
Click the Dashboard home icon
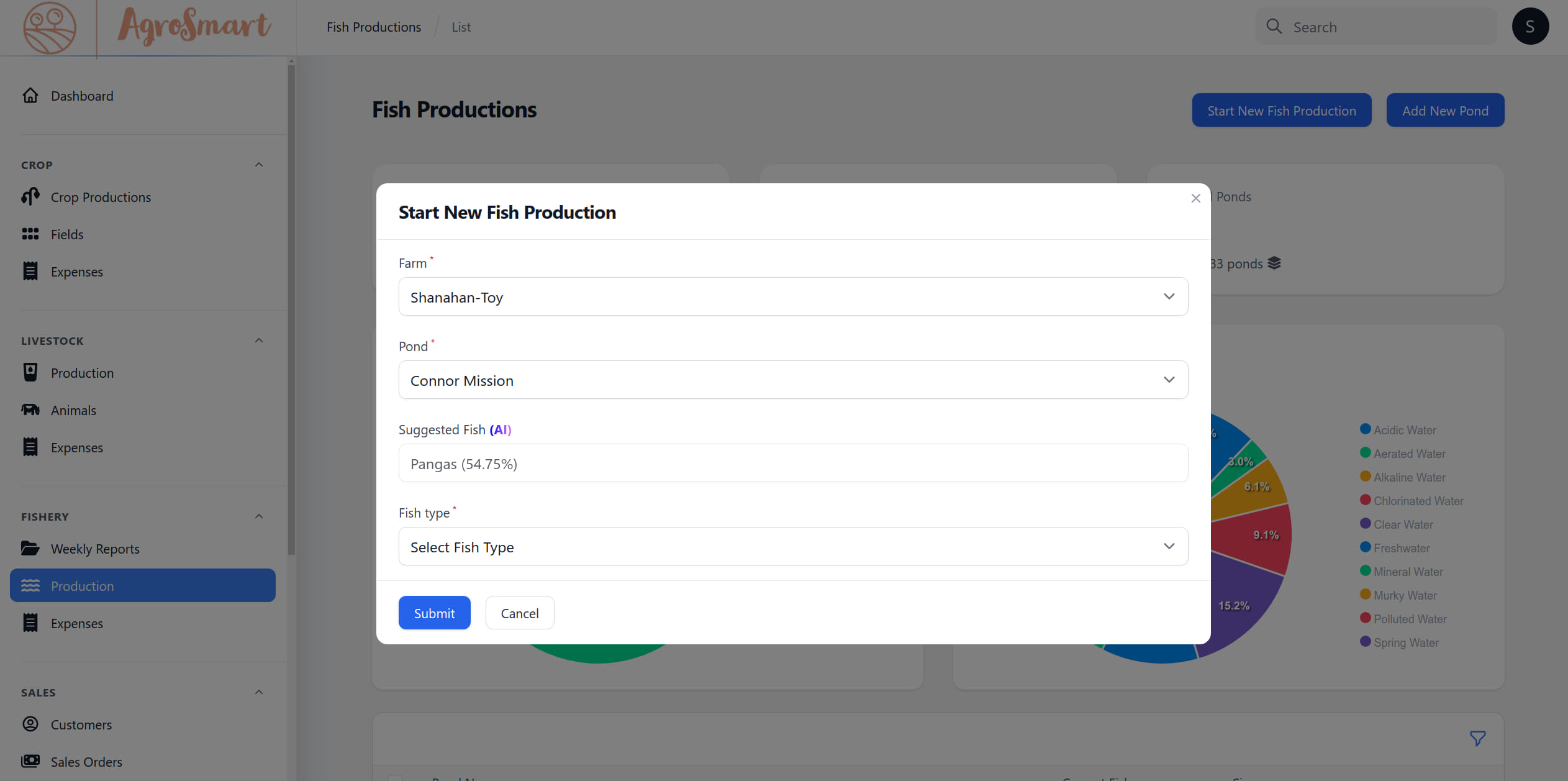(30, 96)
